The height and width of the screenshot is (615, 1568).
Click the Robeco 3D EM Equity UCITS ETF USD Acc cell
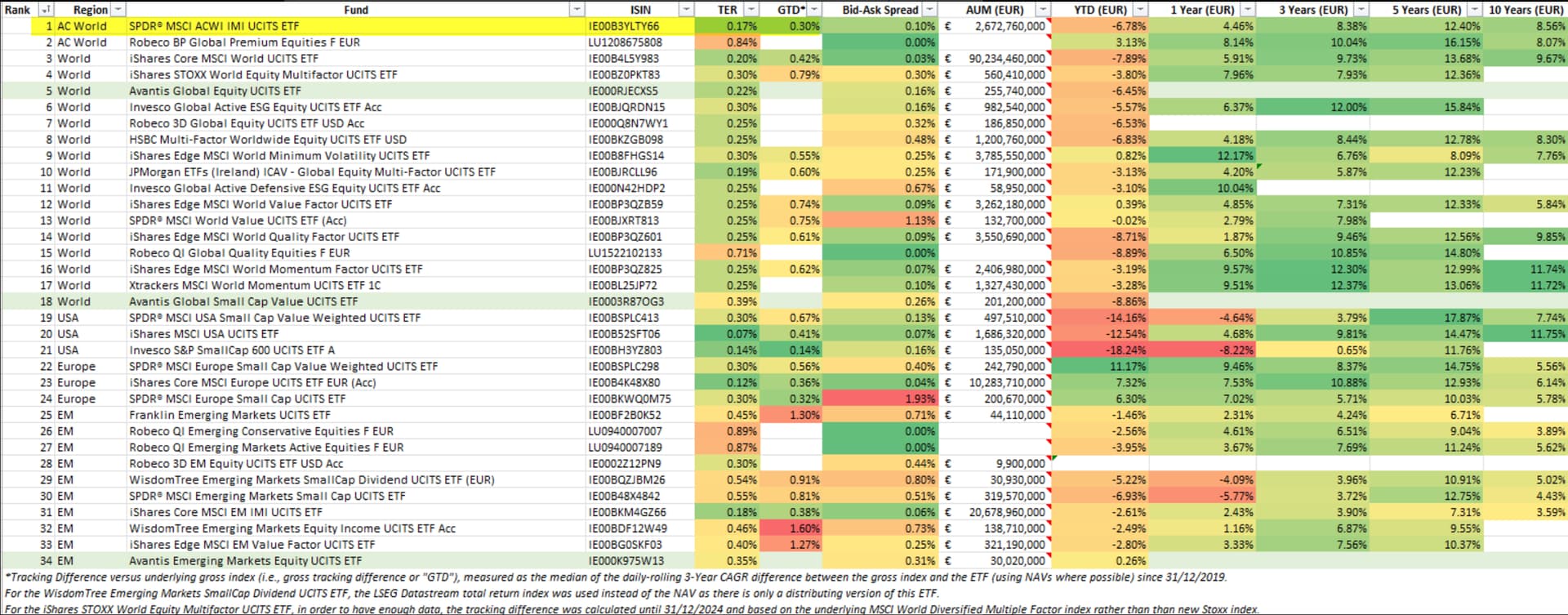(356, 464)
